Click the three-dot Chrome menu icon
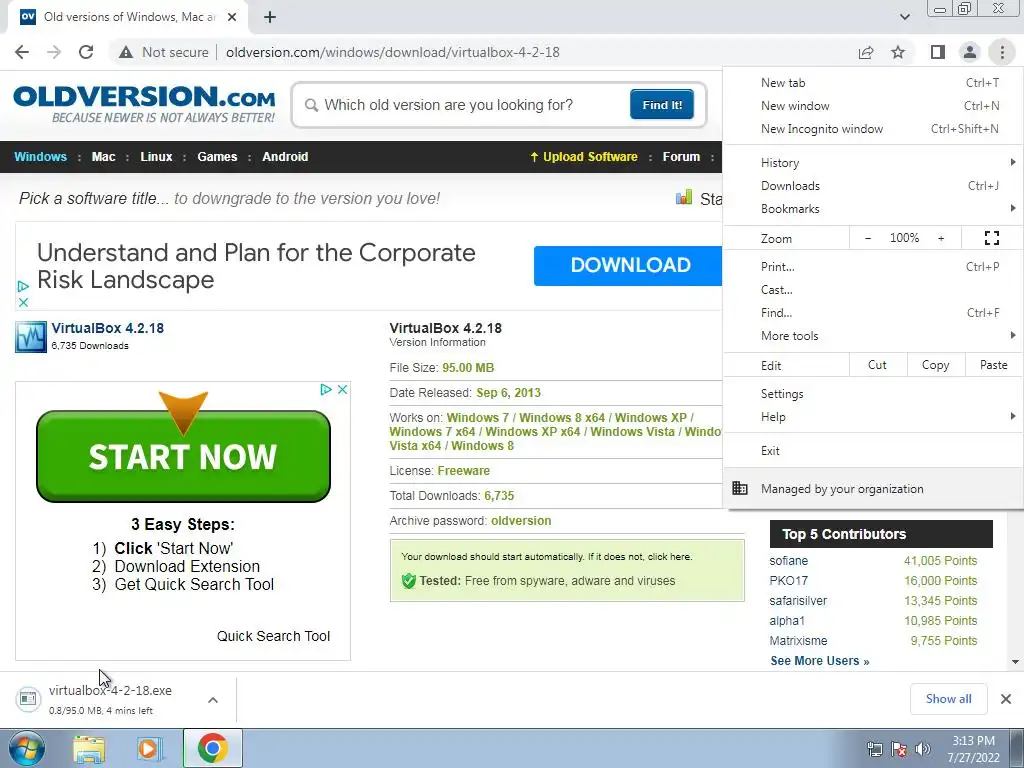1024x768 pixels. click(1002, 52)
